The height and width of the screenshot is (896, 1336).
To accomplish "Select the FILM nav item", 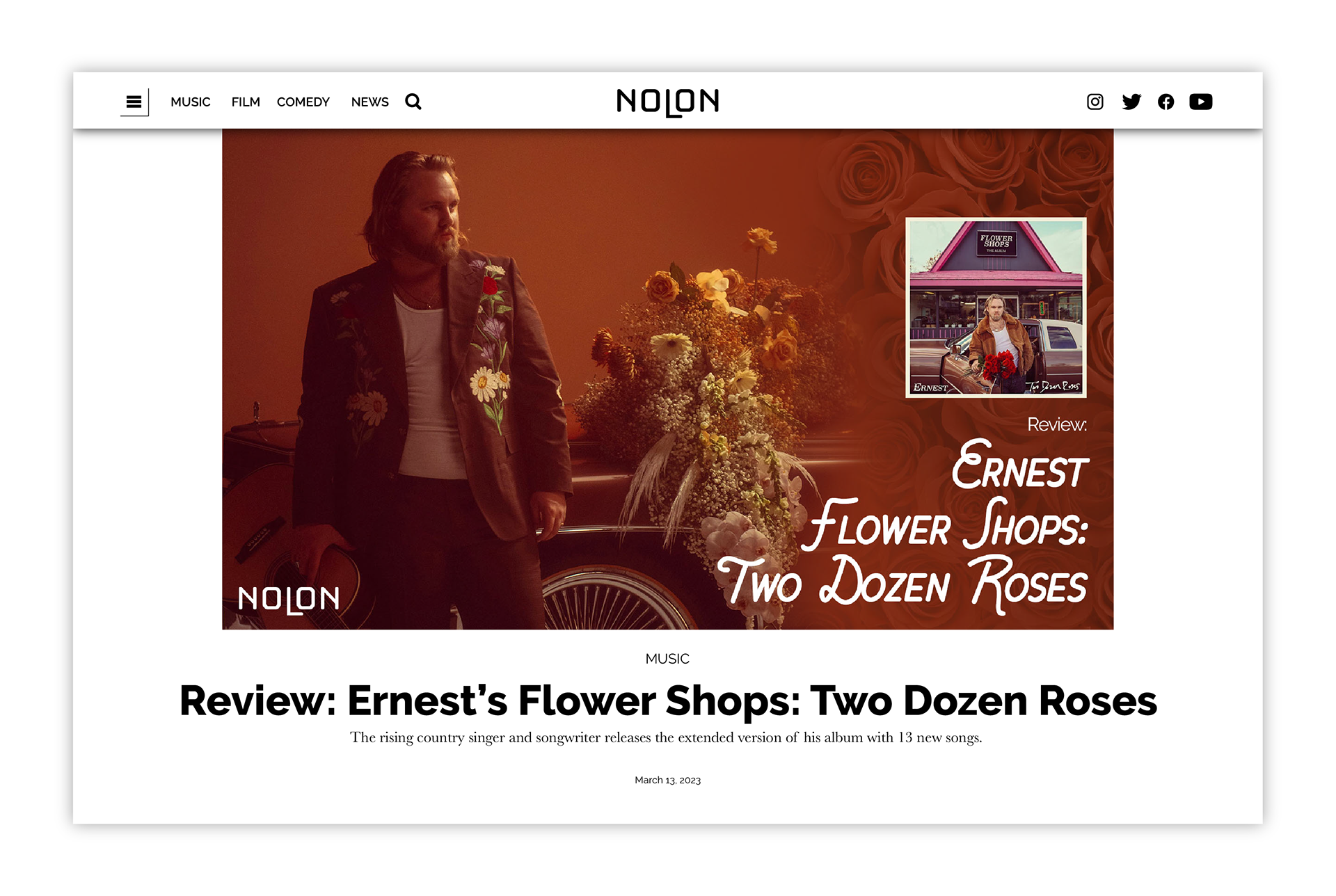I will (246, 102).
